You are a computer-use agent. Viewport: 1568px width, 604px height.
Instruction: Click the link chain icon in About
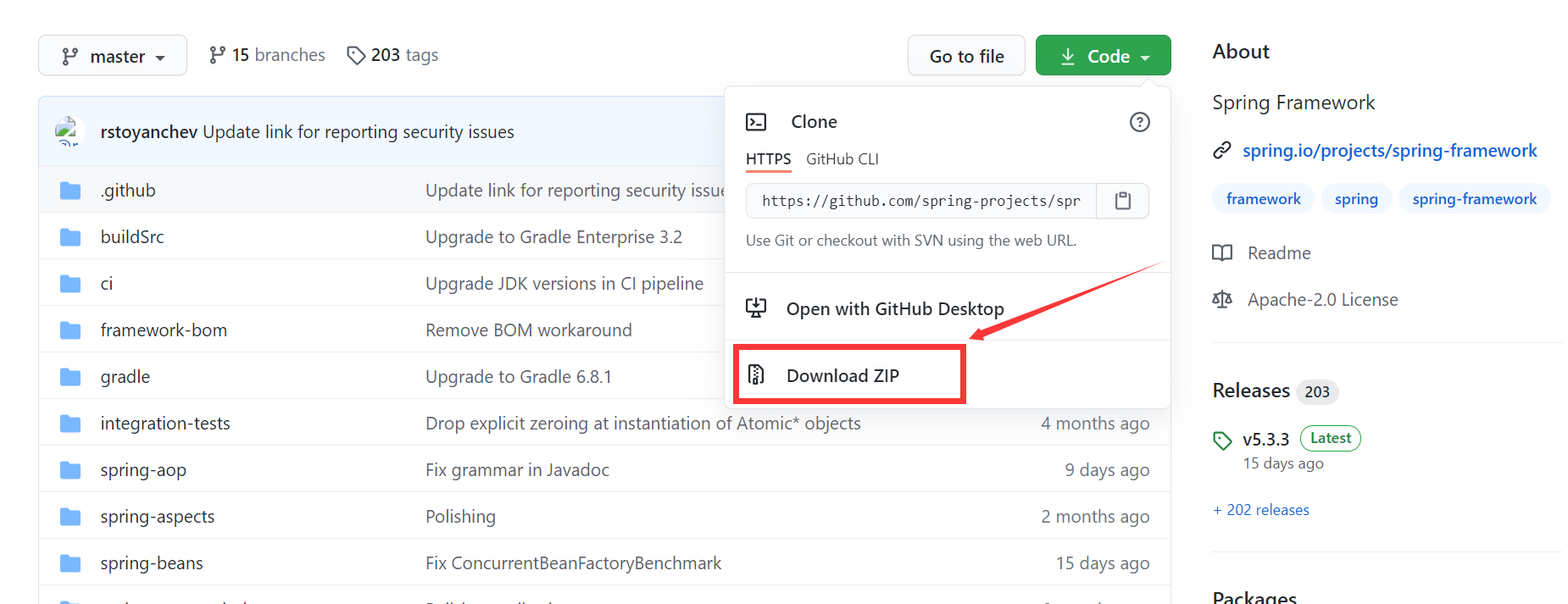coord(1221,151)
